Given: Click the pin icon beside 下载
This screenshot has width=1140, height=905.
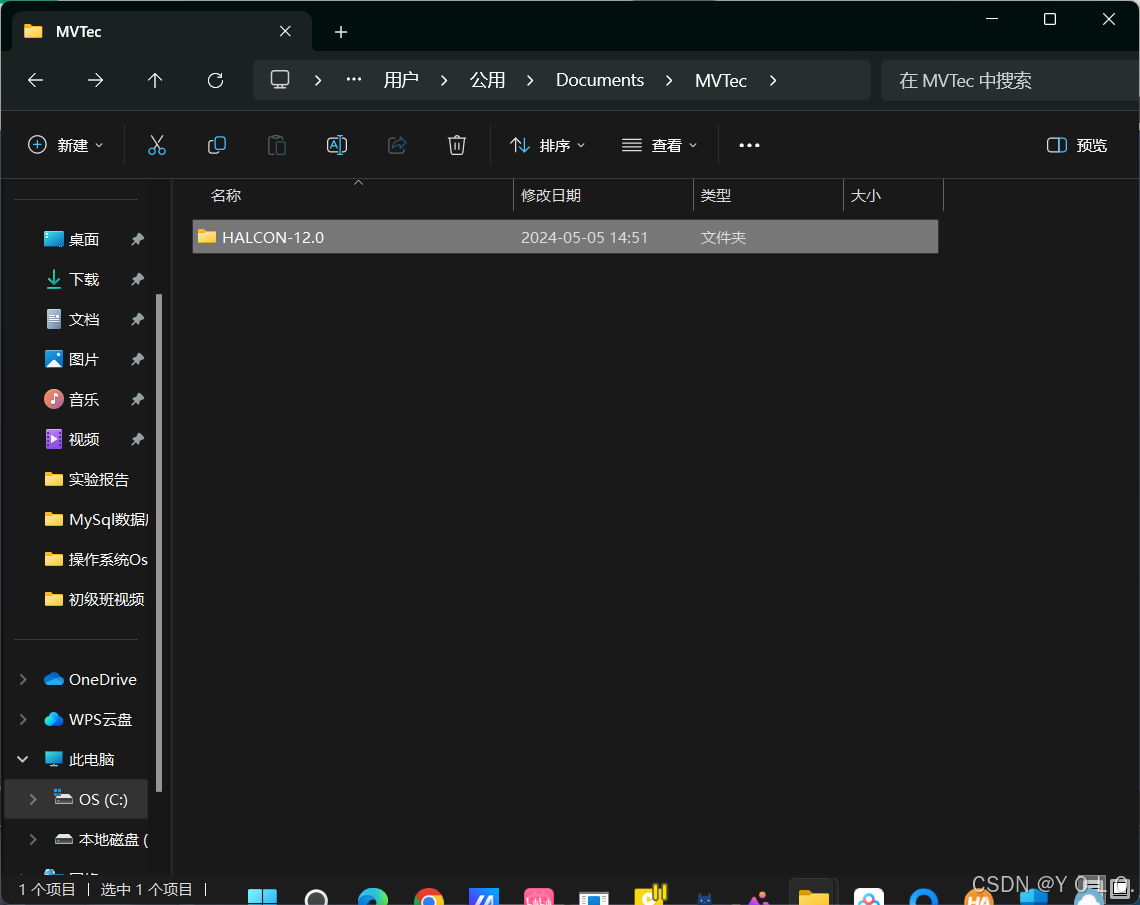Looking at the screenshot, I should coord(137,279).
